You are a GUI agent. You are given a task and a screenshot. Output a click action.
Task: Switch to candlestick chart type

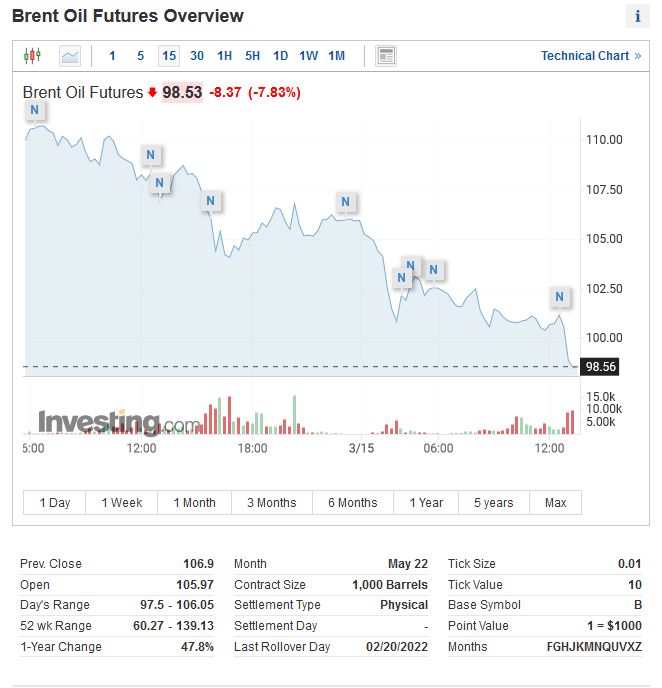[32, 56]
